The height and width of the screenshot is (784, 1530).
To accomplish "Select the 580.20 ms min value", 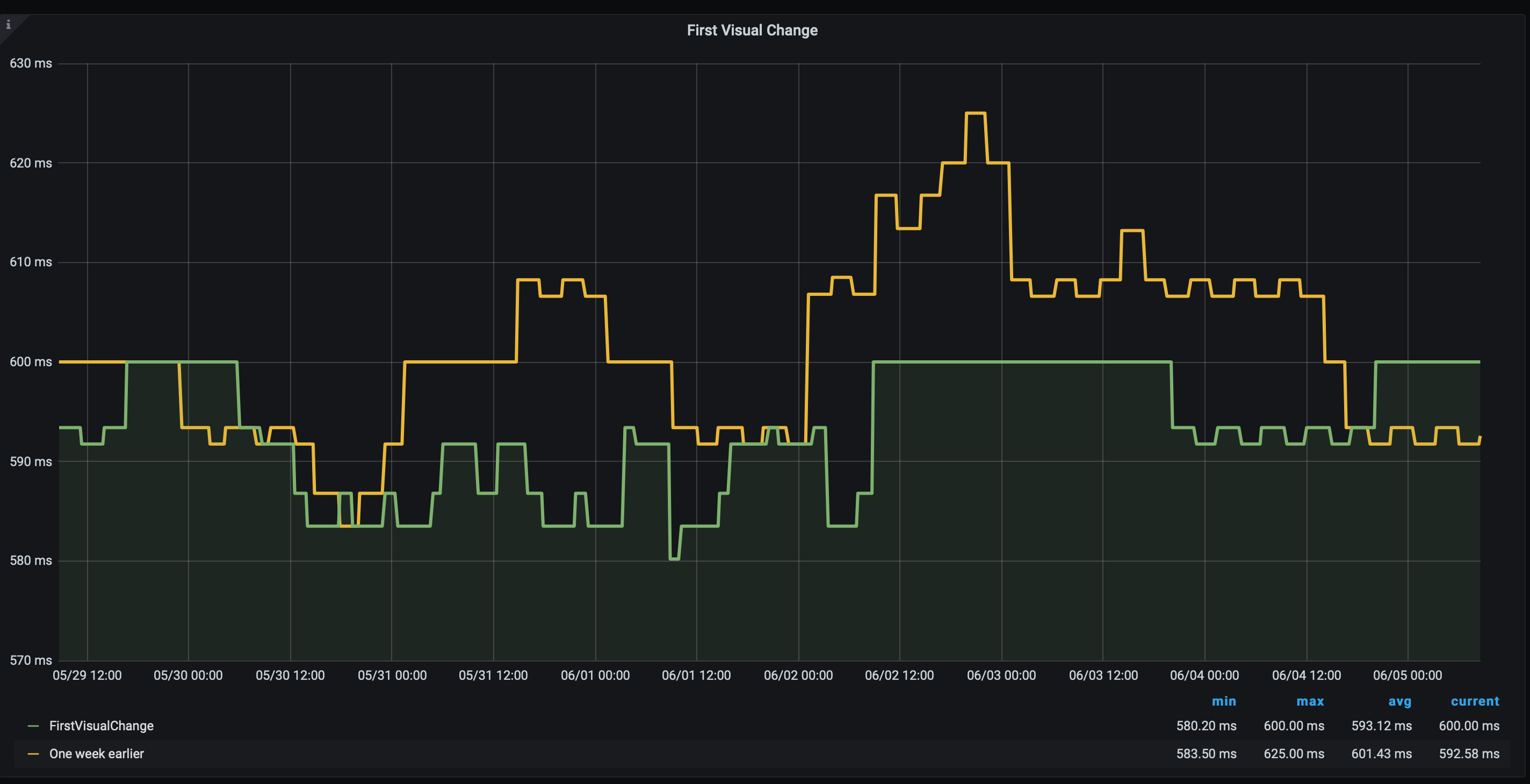I will click(x=1206, y=726).
